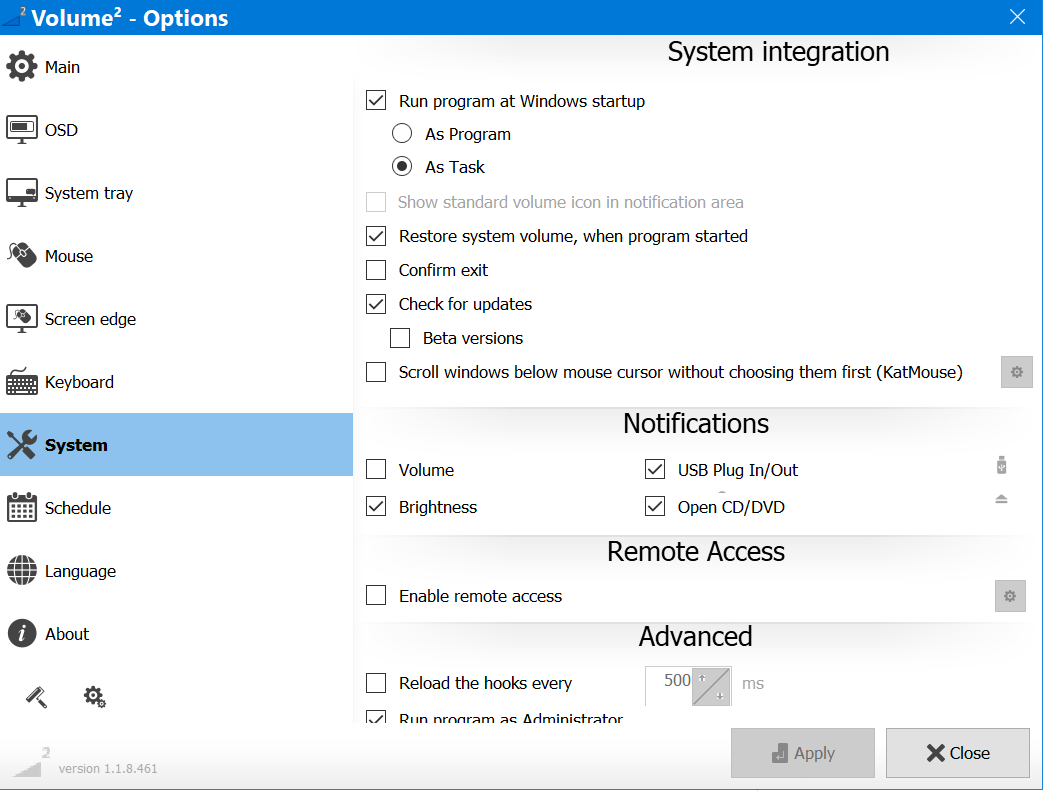Open the Keyboard settings page
Viewport: 1043px width, 791px height.
pos(176,382)
